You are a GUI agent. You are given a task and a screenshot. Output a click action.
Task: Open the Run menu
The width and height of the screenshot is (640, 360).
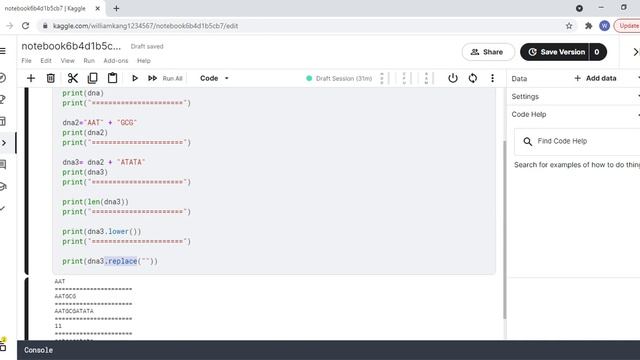tap(89, 60)
